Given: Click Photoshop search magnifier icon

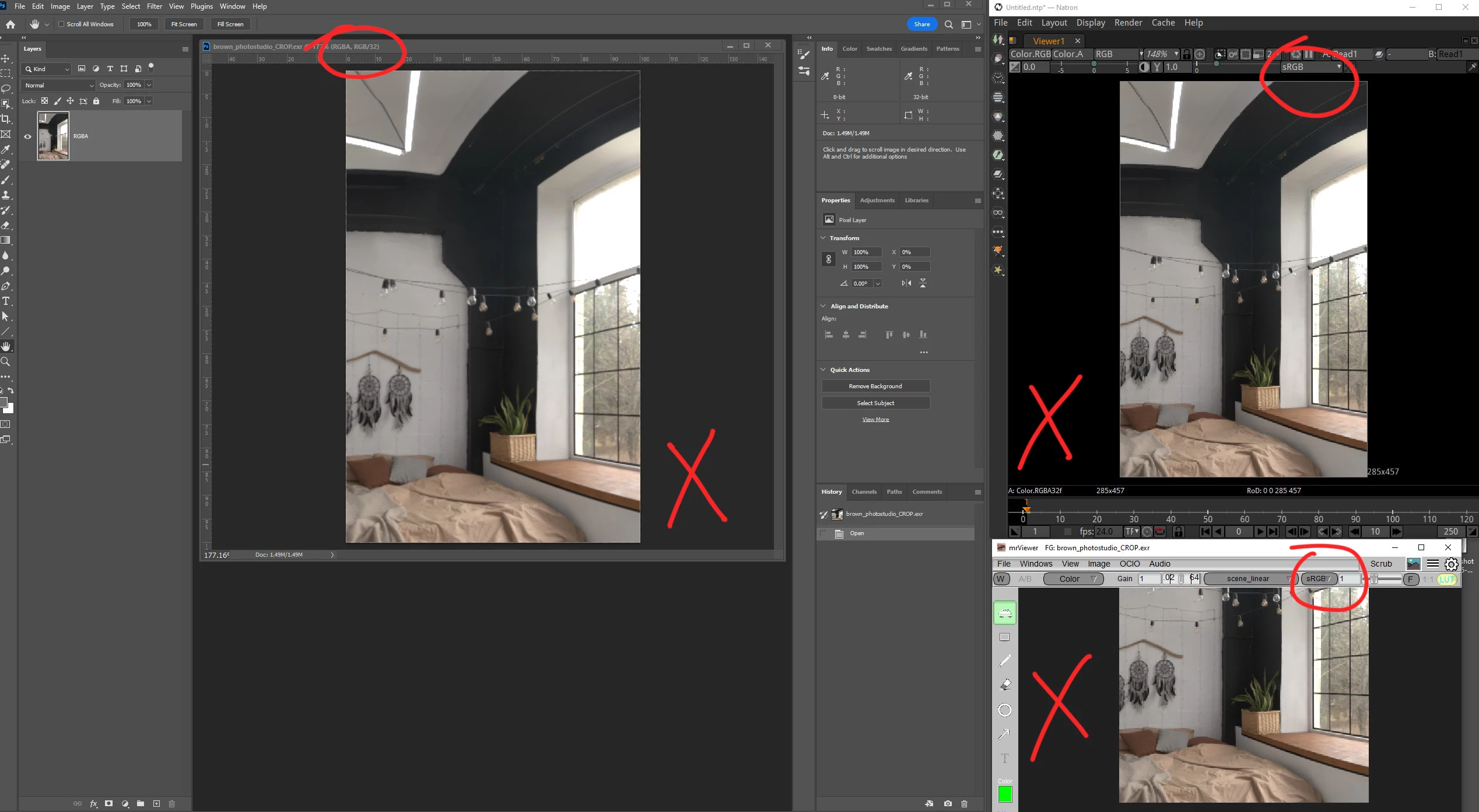Looking at the screenshot, I should pos(949,24).
